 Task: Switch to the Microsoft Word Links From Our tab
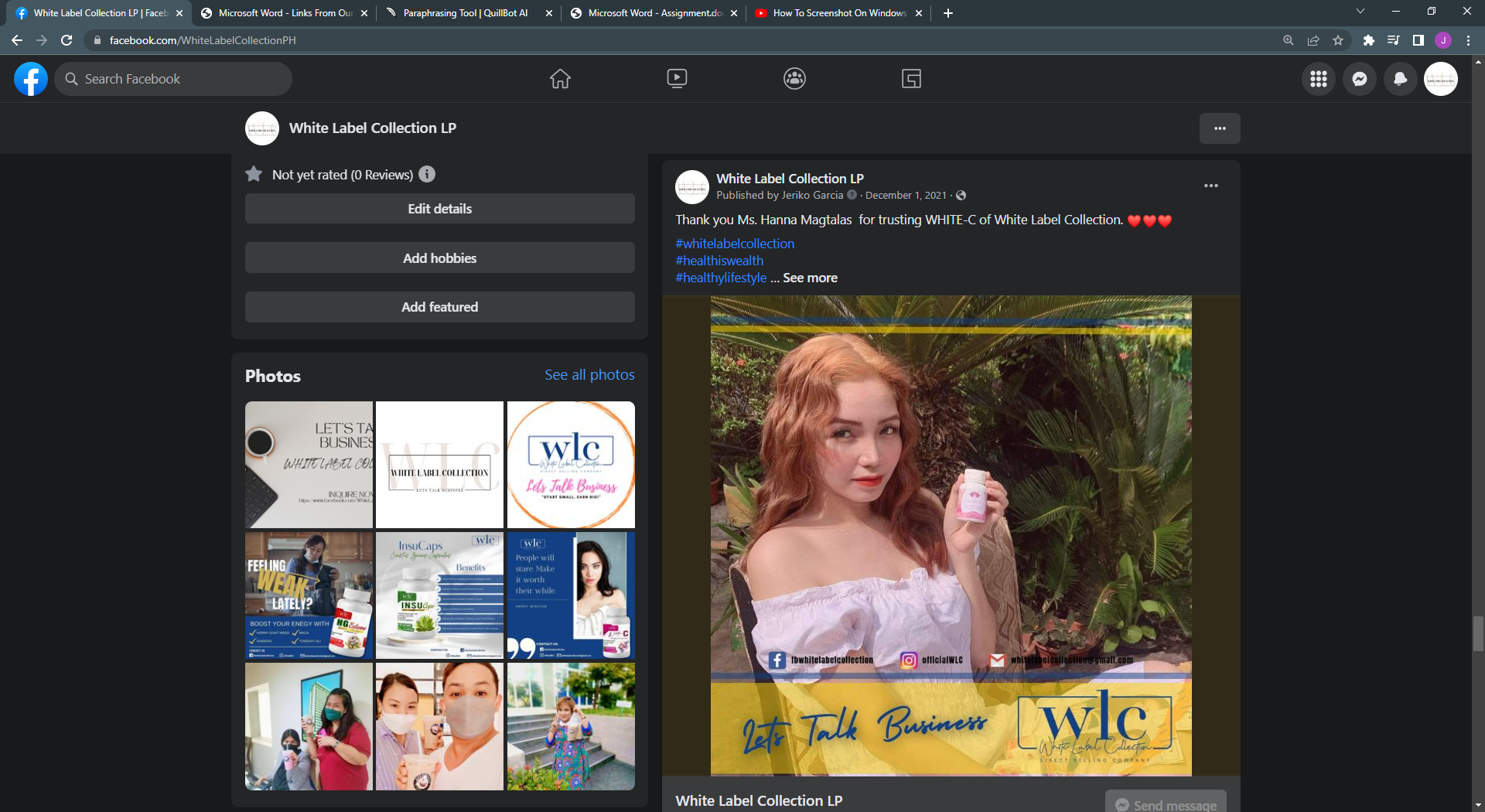pos(285,13)
